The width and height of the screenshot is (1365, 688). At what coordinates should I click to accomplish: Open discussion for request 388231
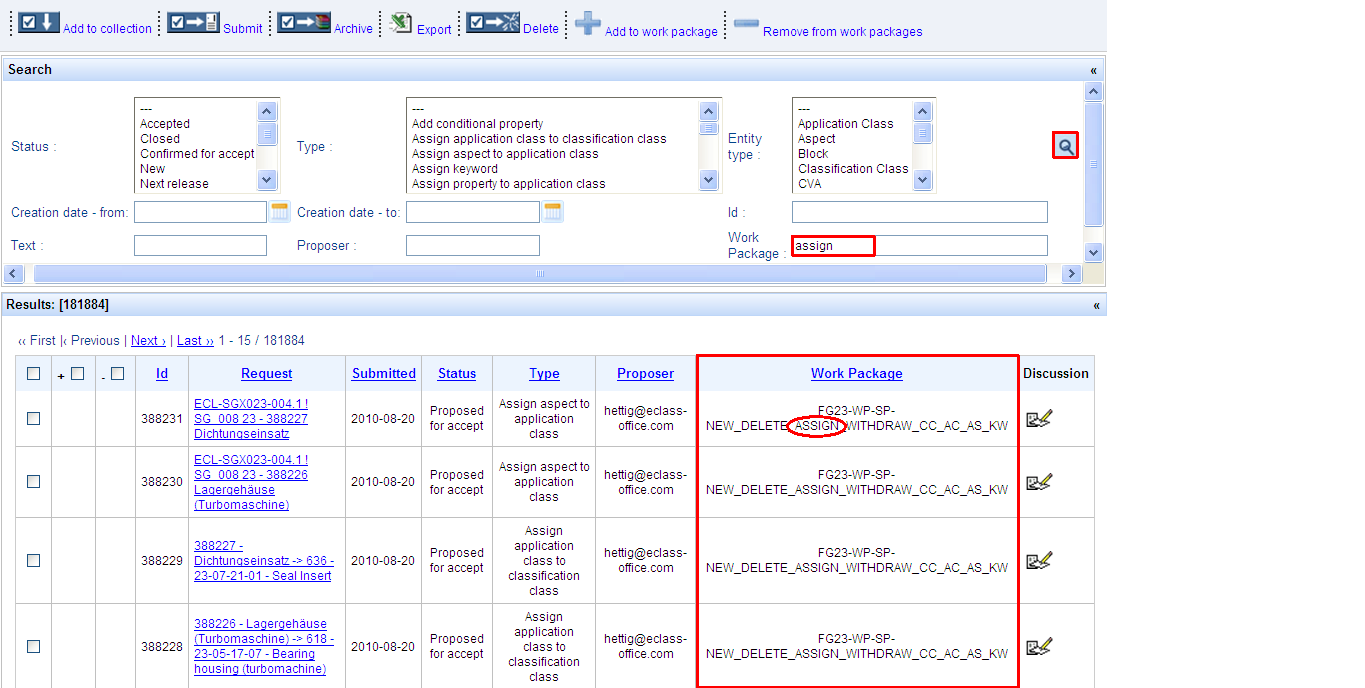pos(1038,419)
